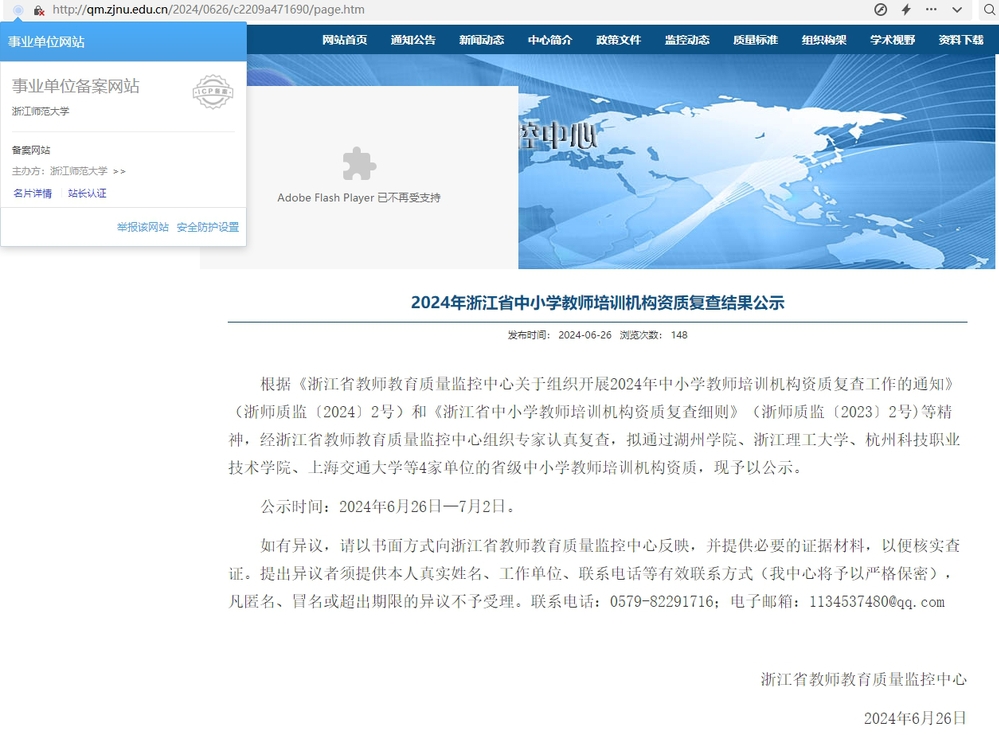Open 安全防护设置 settings link
999x735 pixels.
point(208,227)
